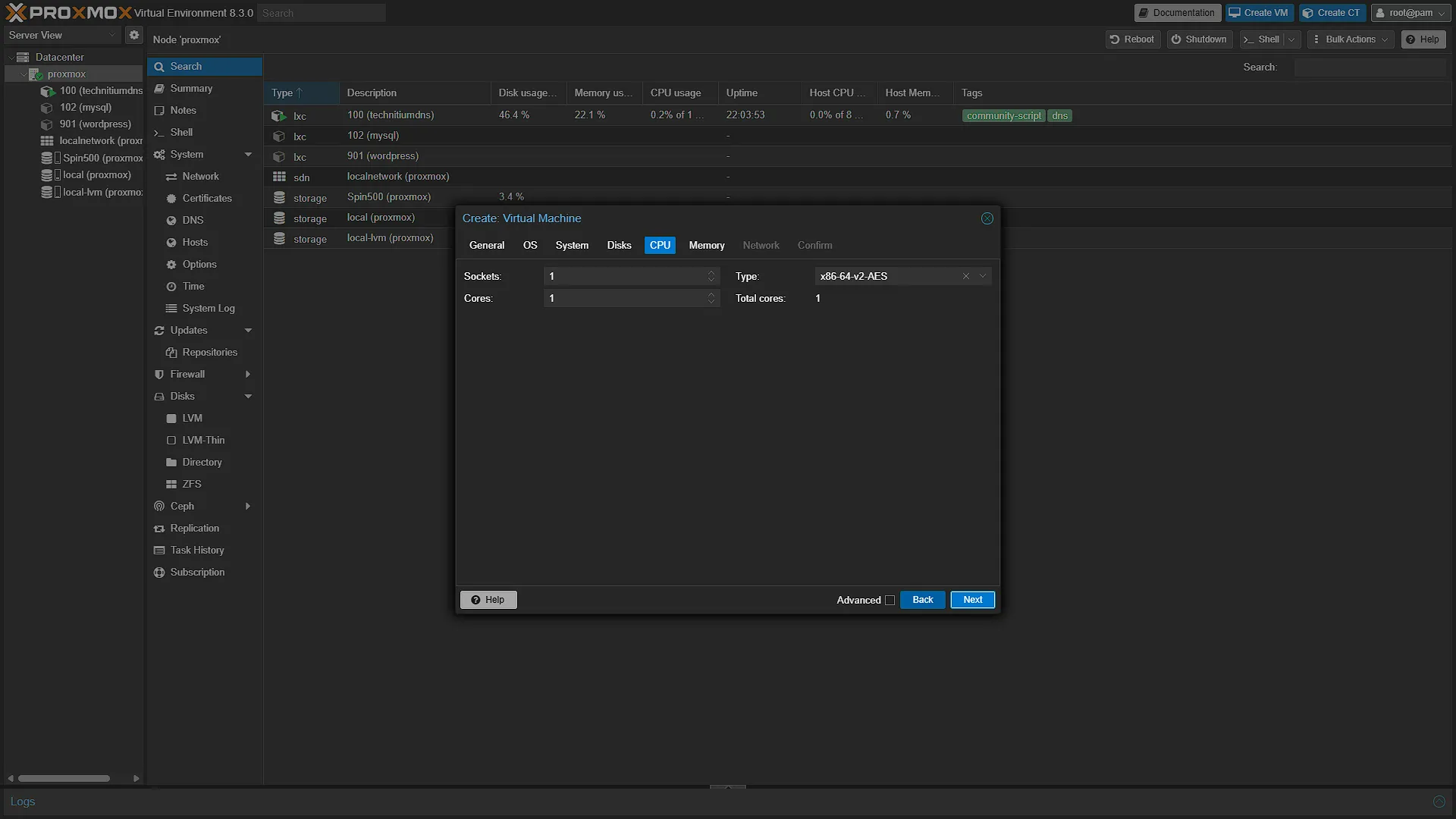This screenshot has width=1456, height=819.
Task: Click the Cores spinner arrows
Action: [711, 298]
